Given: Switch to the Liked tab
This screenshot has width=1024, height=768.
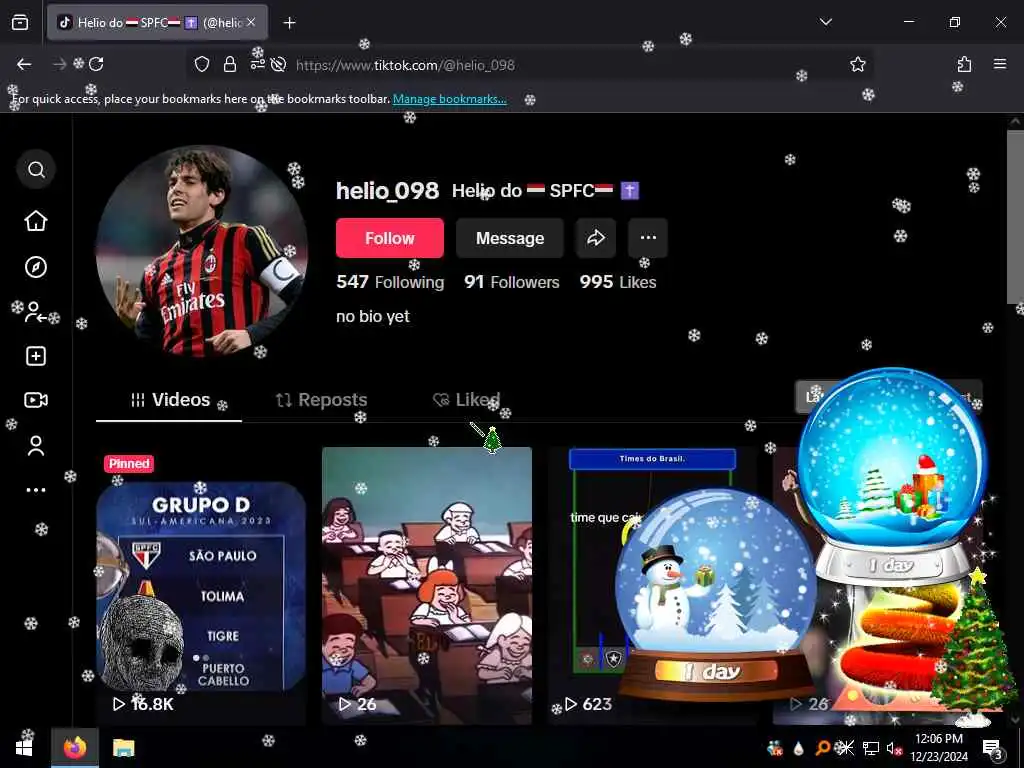Looking at the screenshot, I should click(x=467, y=400).
